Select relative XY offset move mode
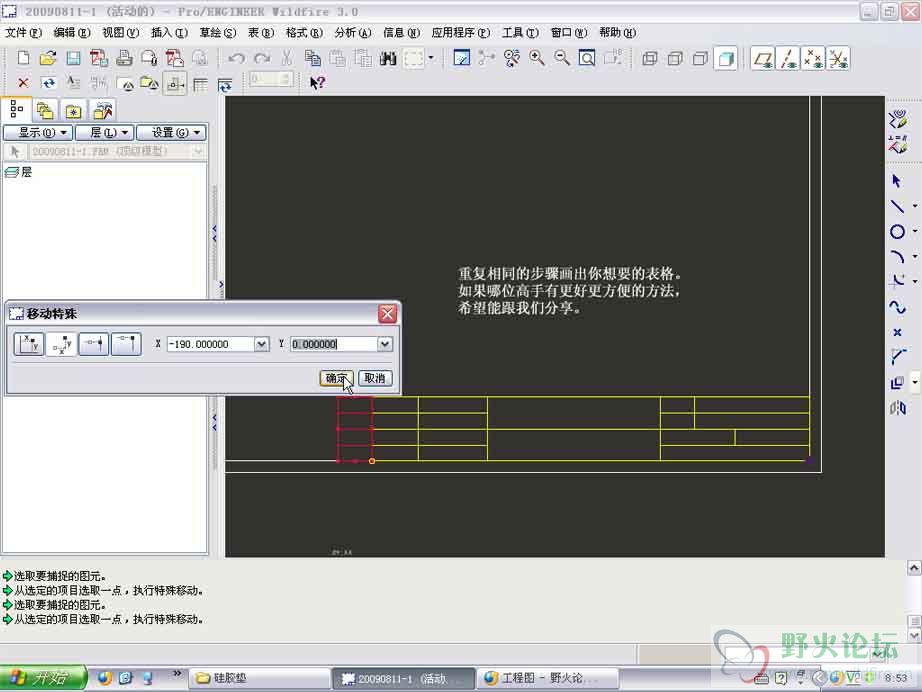 click(61, 344)
